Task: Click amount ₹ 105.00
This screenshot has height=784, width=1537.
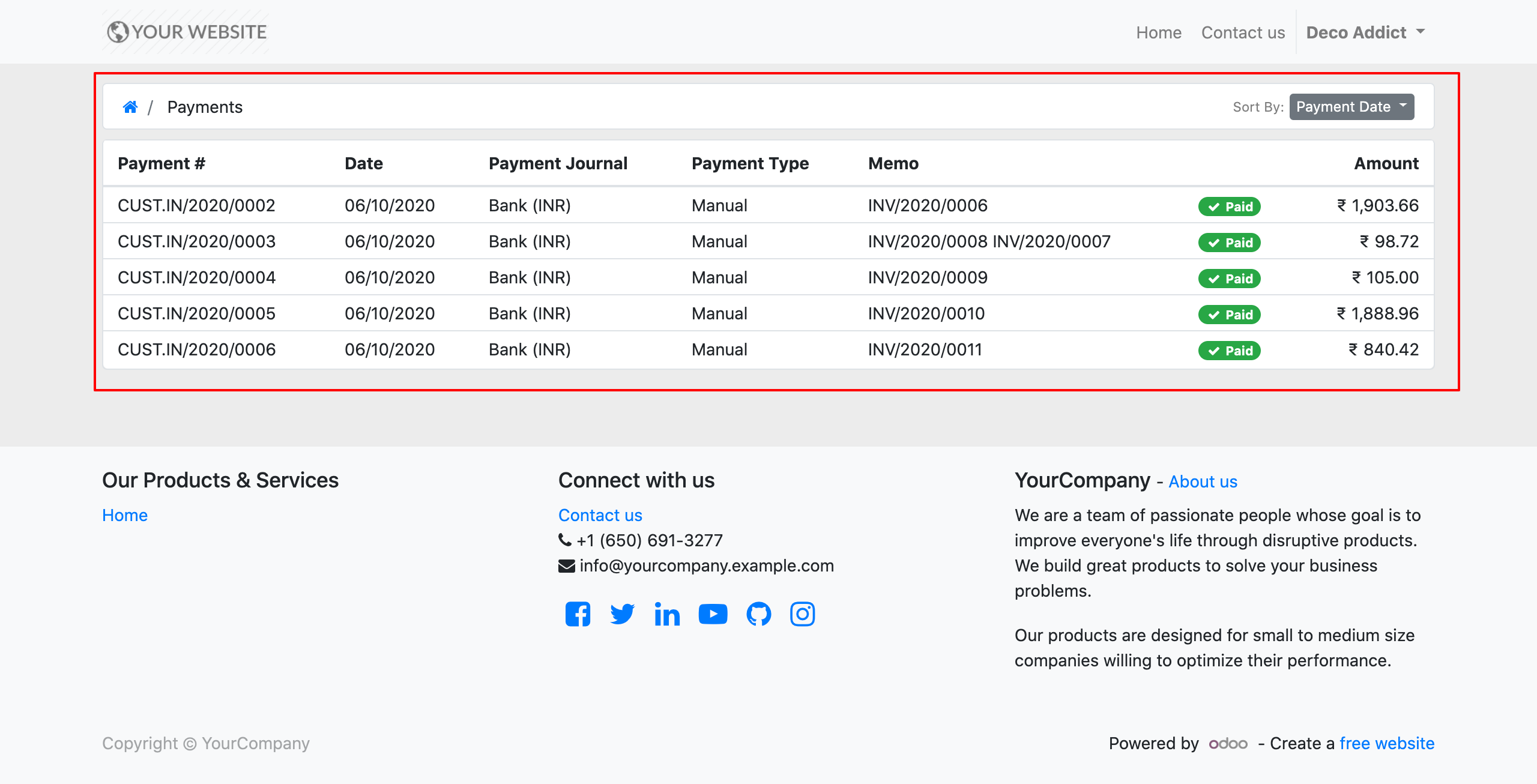Action: point(1385,277)
